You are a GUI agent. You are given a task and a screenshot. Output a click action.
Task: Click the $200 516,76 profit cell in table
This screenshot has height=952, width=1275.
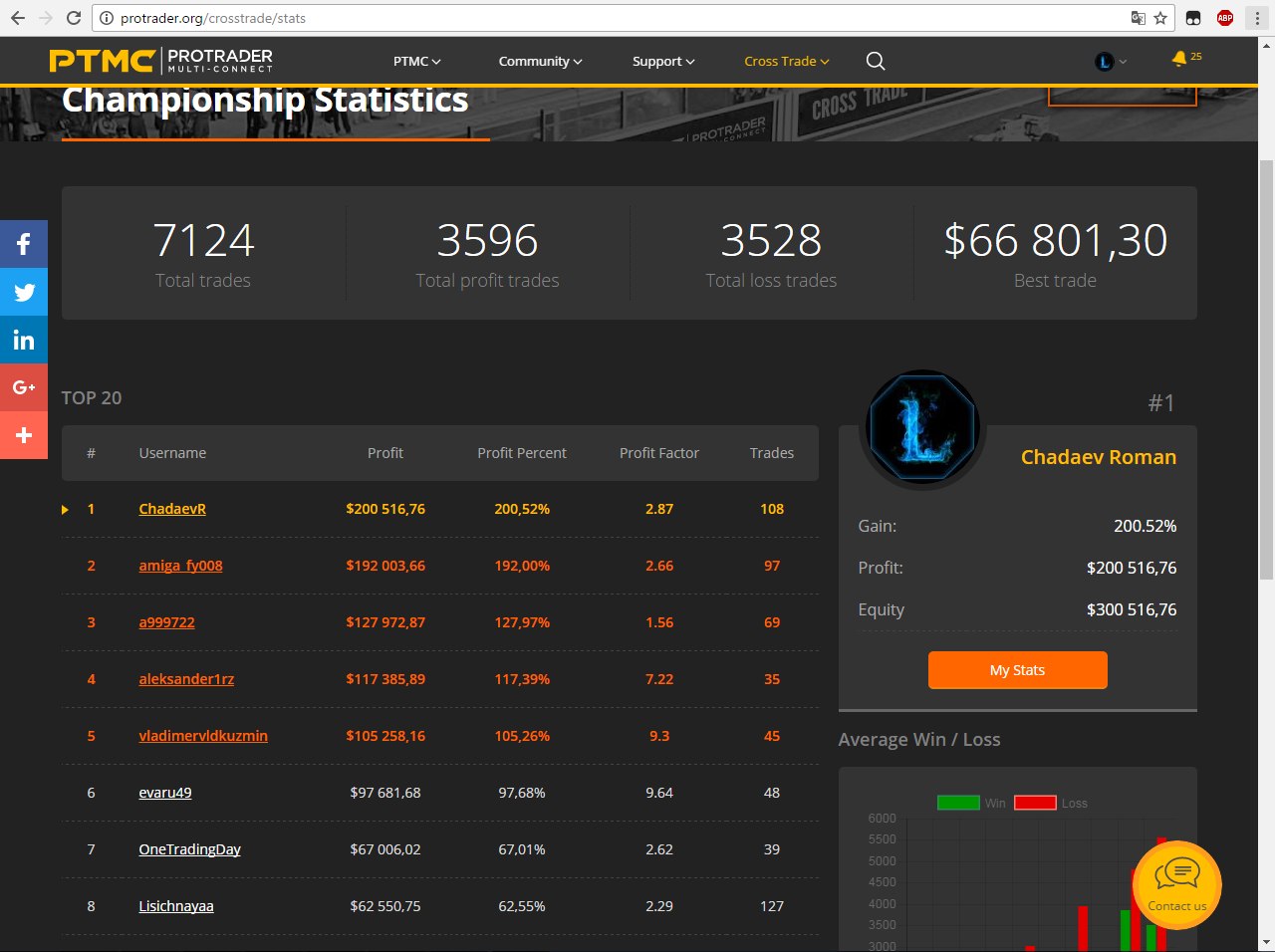coord(385,509)
